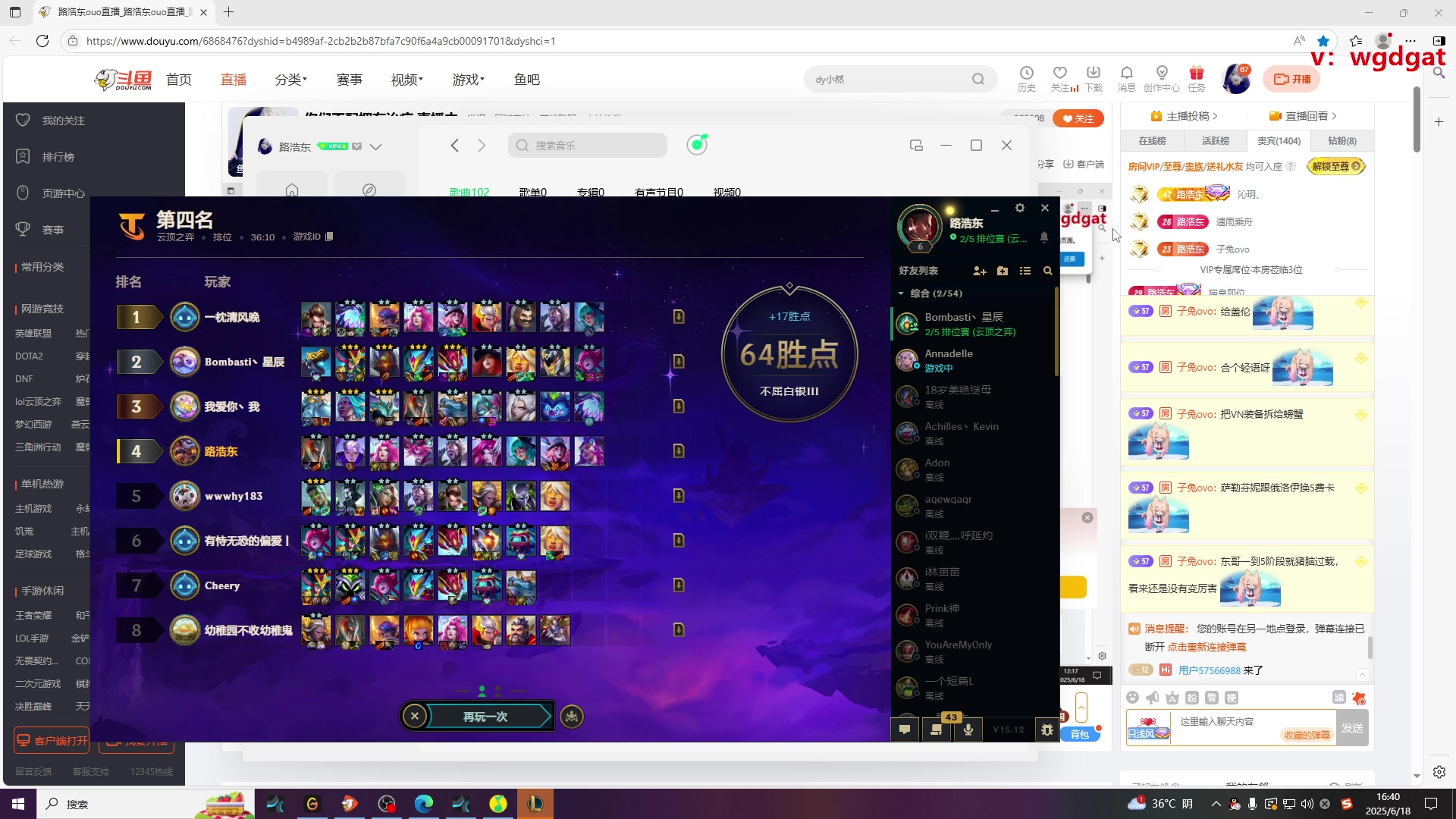Click the bug report icon in the client footer
This screenshot has height=819, width=1456.
coord(1047,730)
